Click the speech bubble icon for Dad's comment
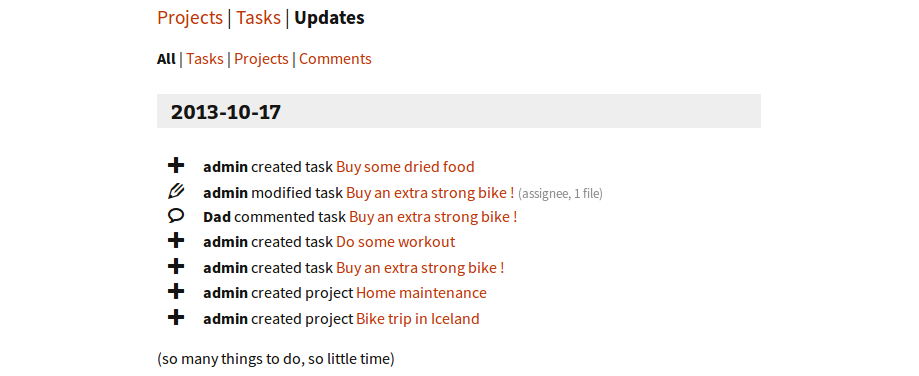 coord(176,216)
